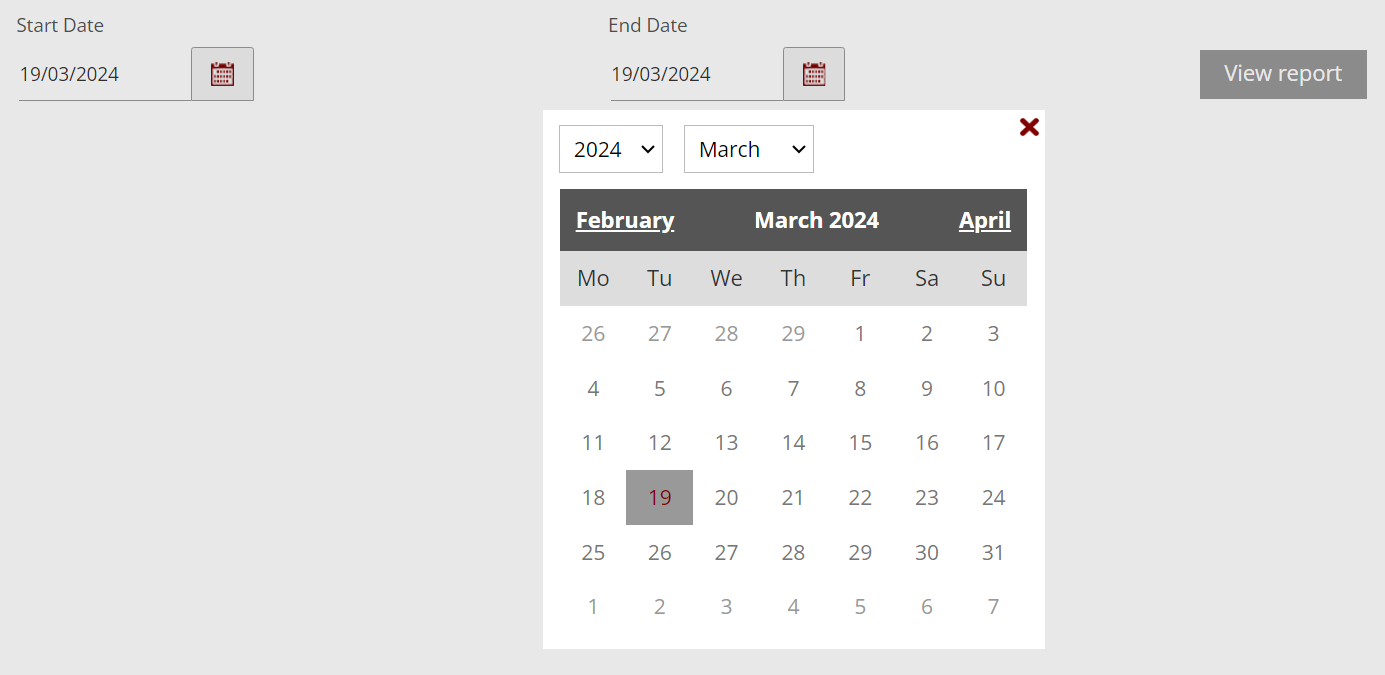Expand the month dropdown showing March
Viewport: 1385px width, 675px height.
coord(749,149)
